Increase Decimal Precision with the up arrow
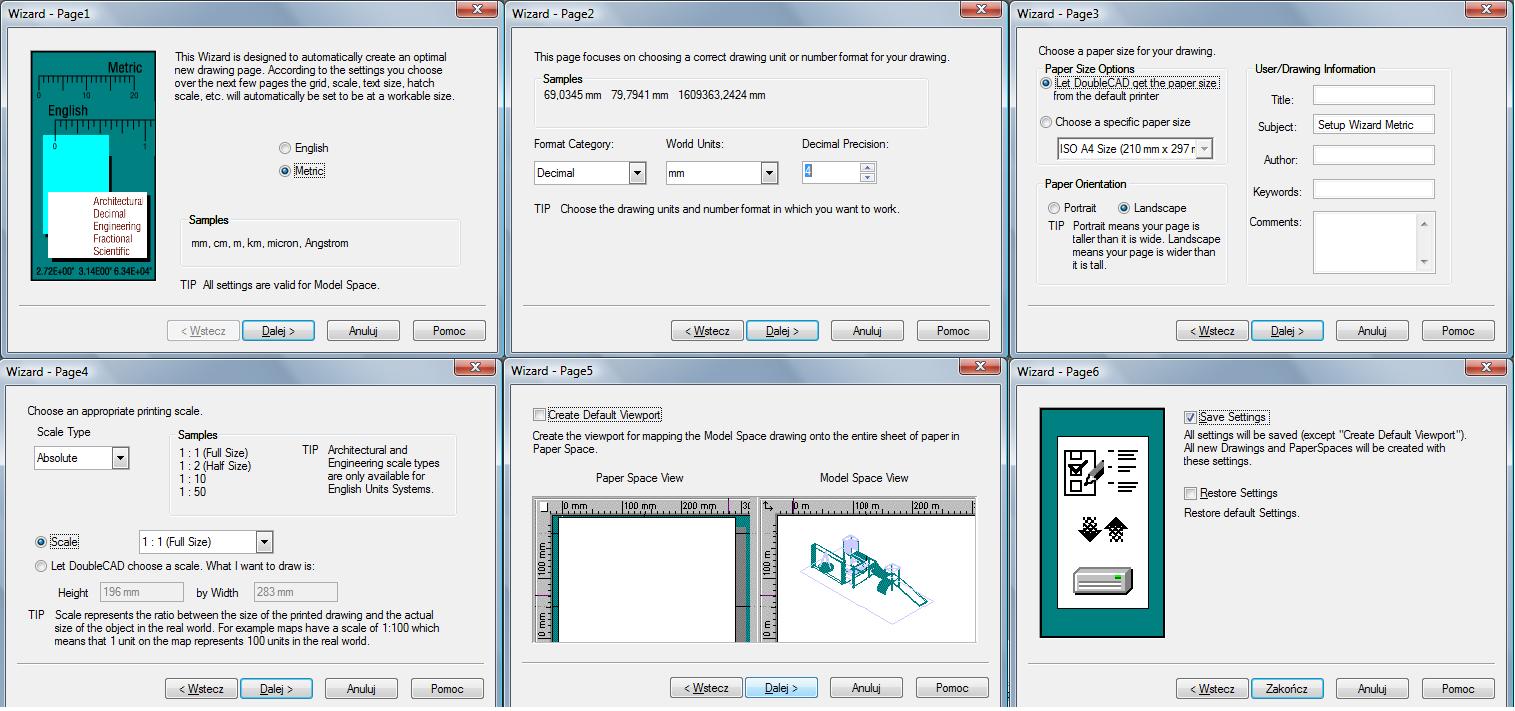 tap(867, 167)
